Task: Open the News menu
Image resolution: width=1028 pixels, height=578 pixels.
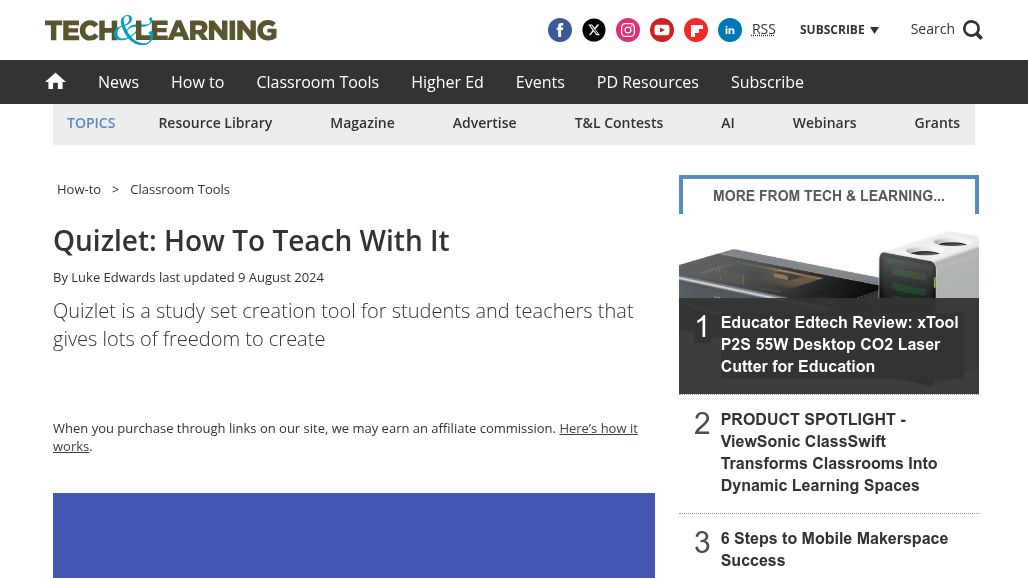Action: (x=119, y=82)
